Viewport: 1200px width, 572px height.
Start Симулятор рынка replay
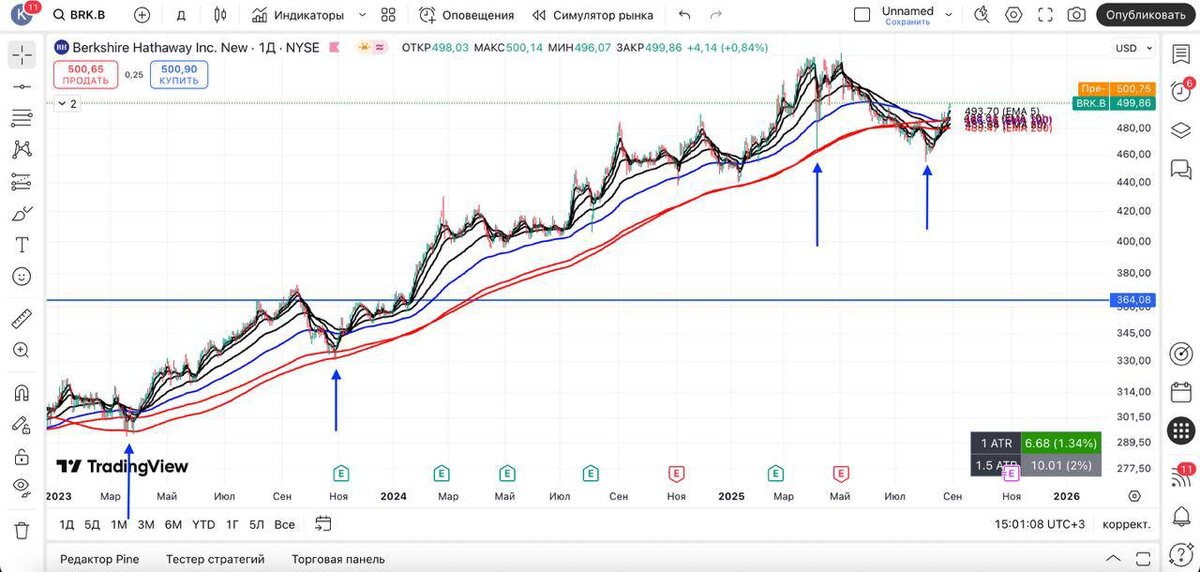593,15
